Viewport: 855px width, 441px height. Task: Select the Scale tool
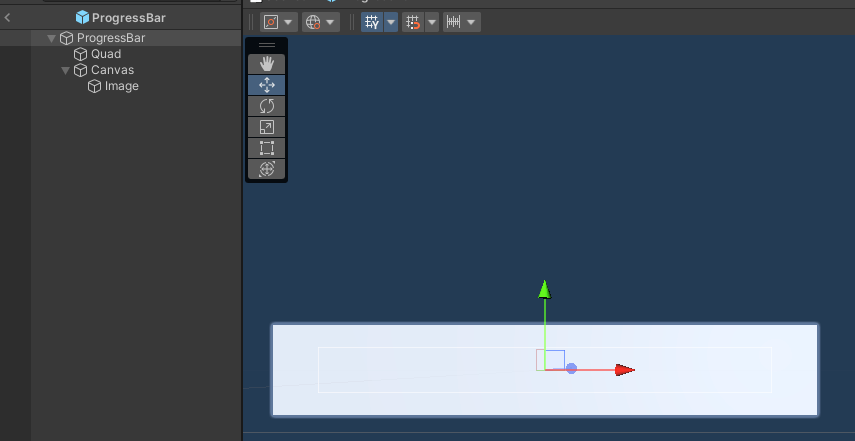pyautogui.click(x=267, y=127)
